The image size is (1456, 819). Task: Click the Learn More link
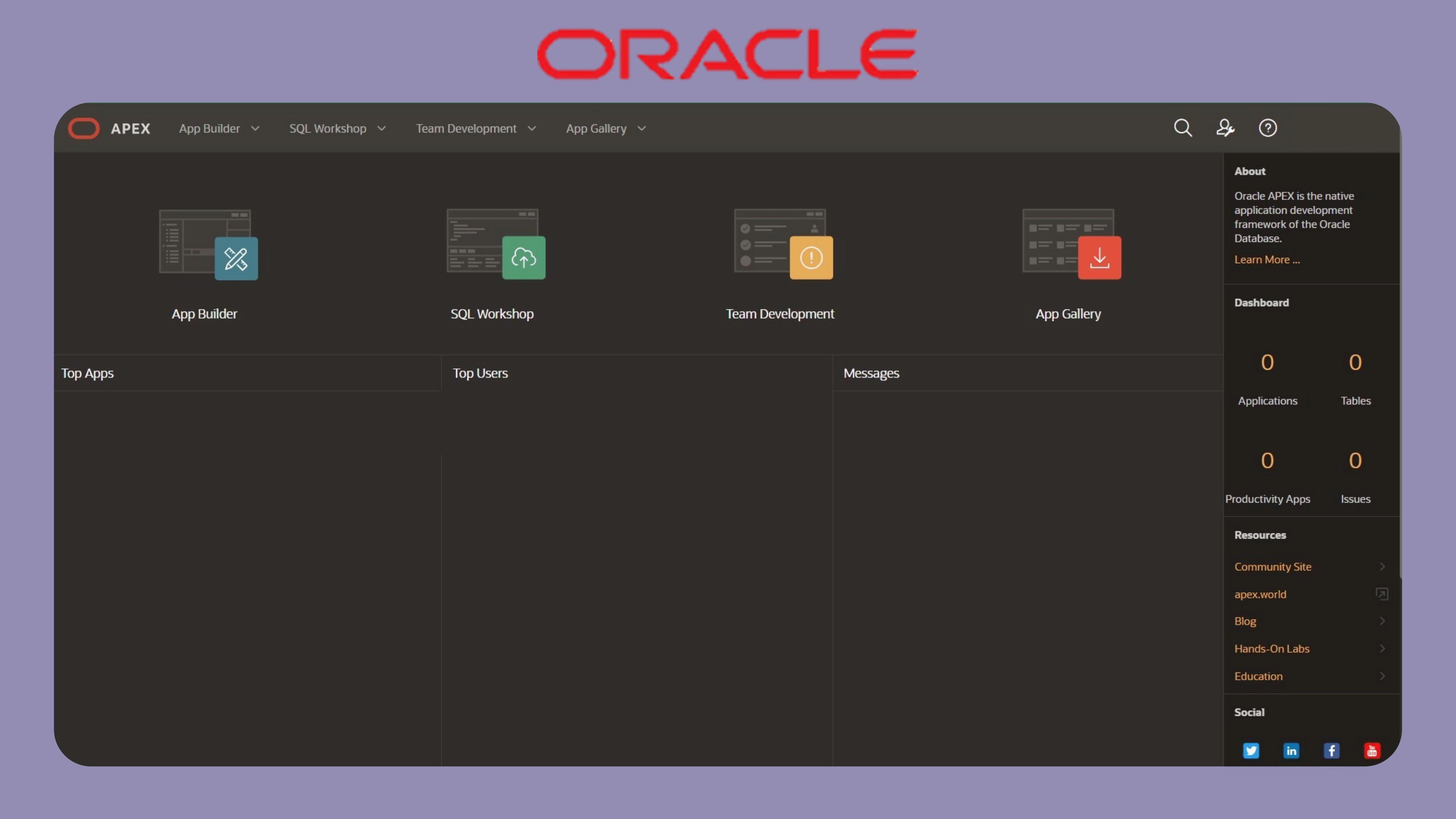pyautogui.click(x=1267, y=260)
